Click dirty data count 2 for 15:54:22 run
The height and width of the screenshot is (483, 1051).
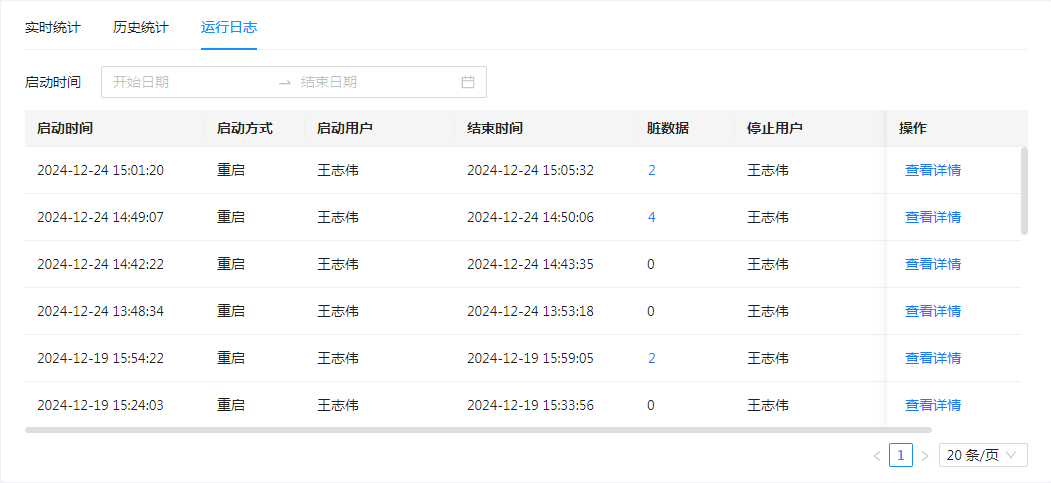(651, 358)
